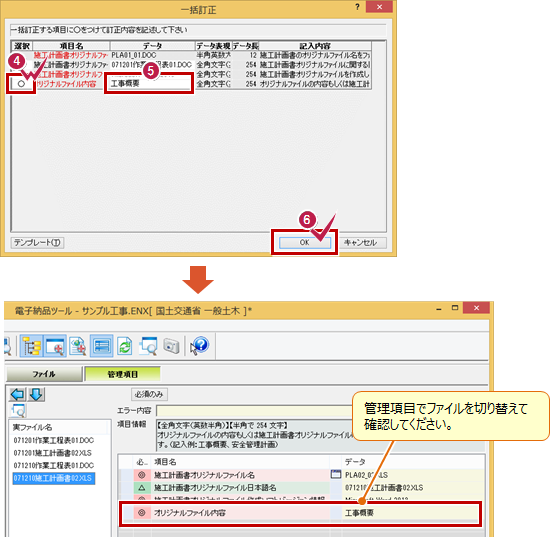Click the camera snapshot toolbar icon
The height and width of the screenshot is (537, 550).
171,346
